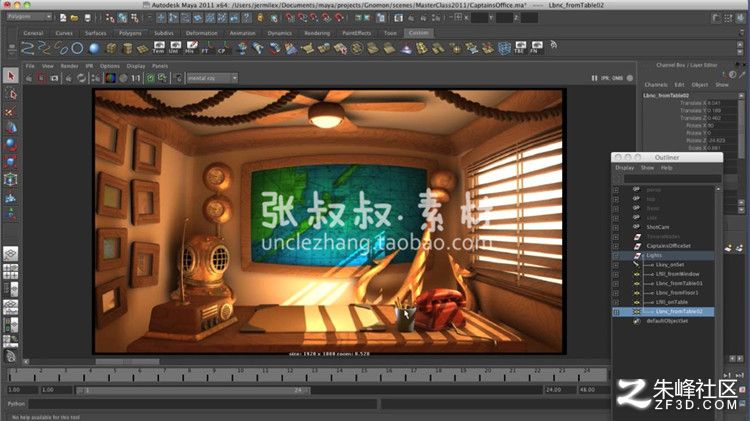Click the blue wireframe lattice shelf icon

point(504,48)
